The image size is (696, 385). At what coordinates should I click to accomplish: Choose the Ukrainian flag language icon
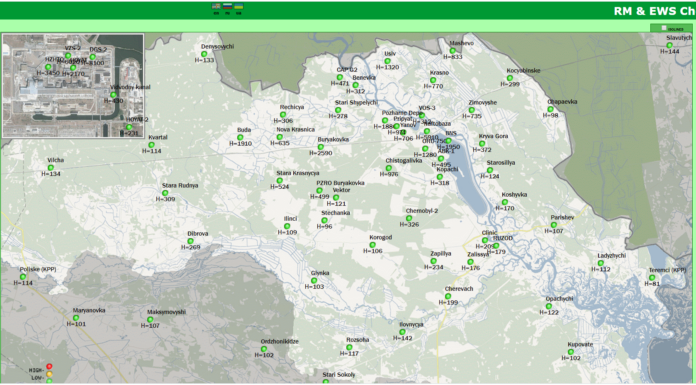tap(239, 7)
